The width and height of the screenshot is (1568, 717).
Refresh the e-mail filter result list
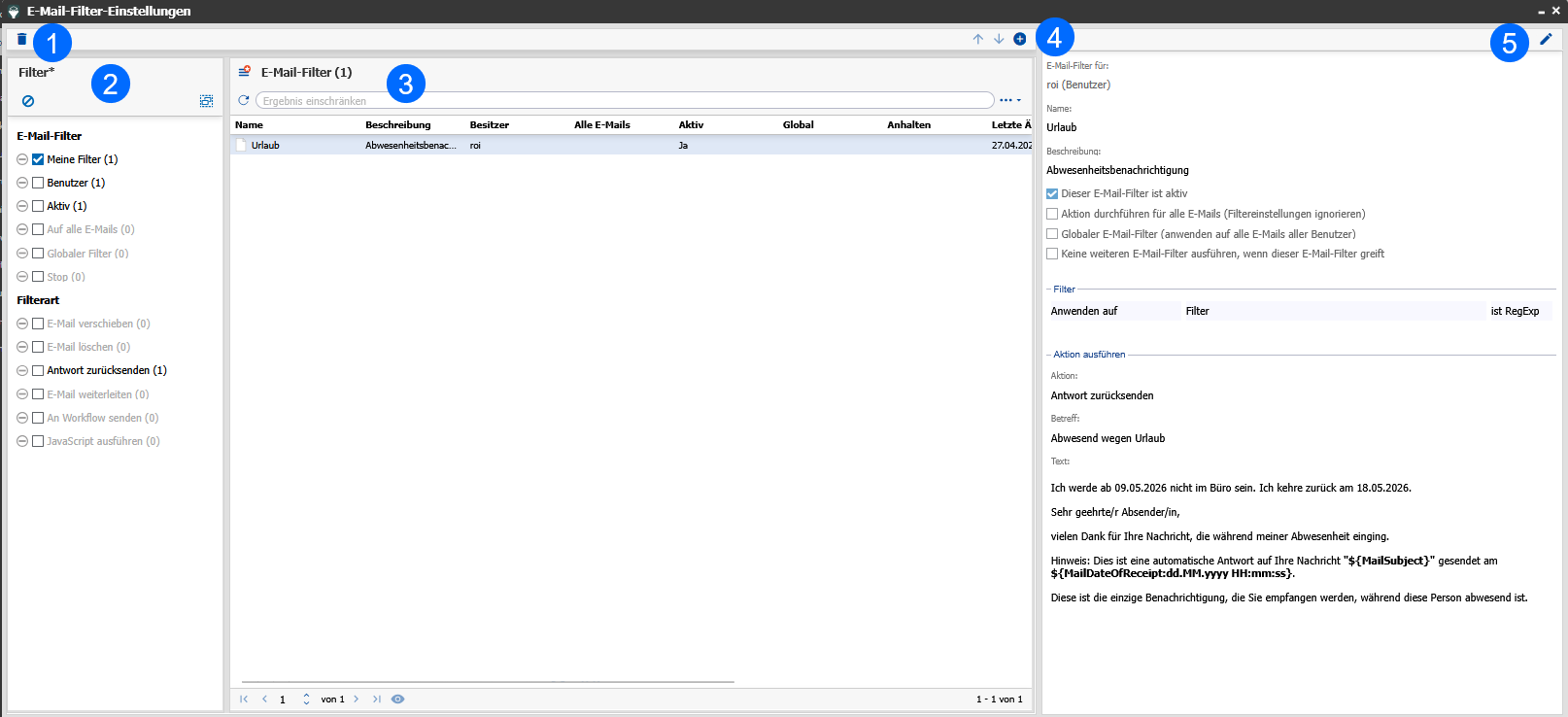coord(244,100)
